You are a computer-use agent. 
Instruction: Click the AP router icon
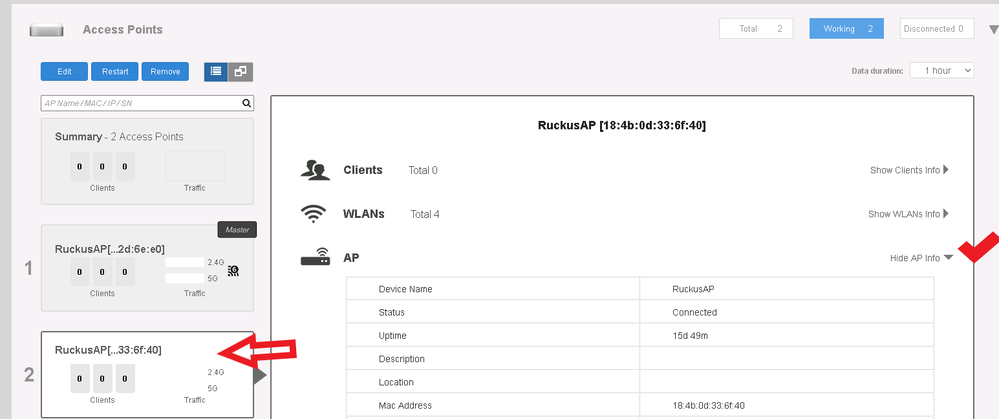[315, 258]
